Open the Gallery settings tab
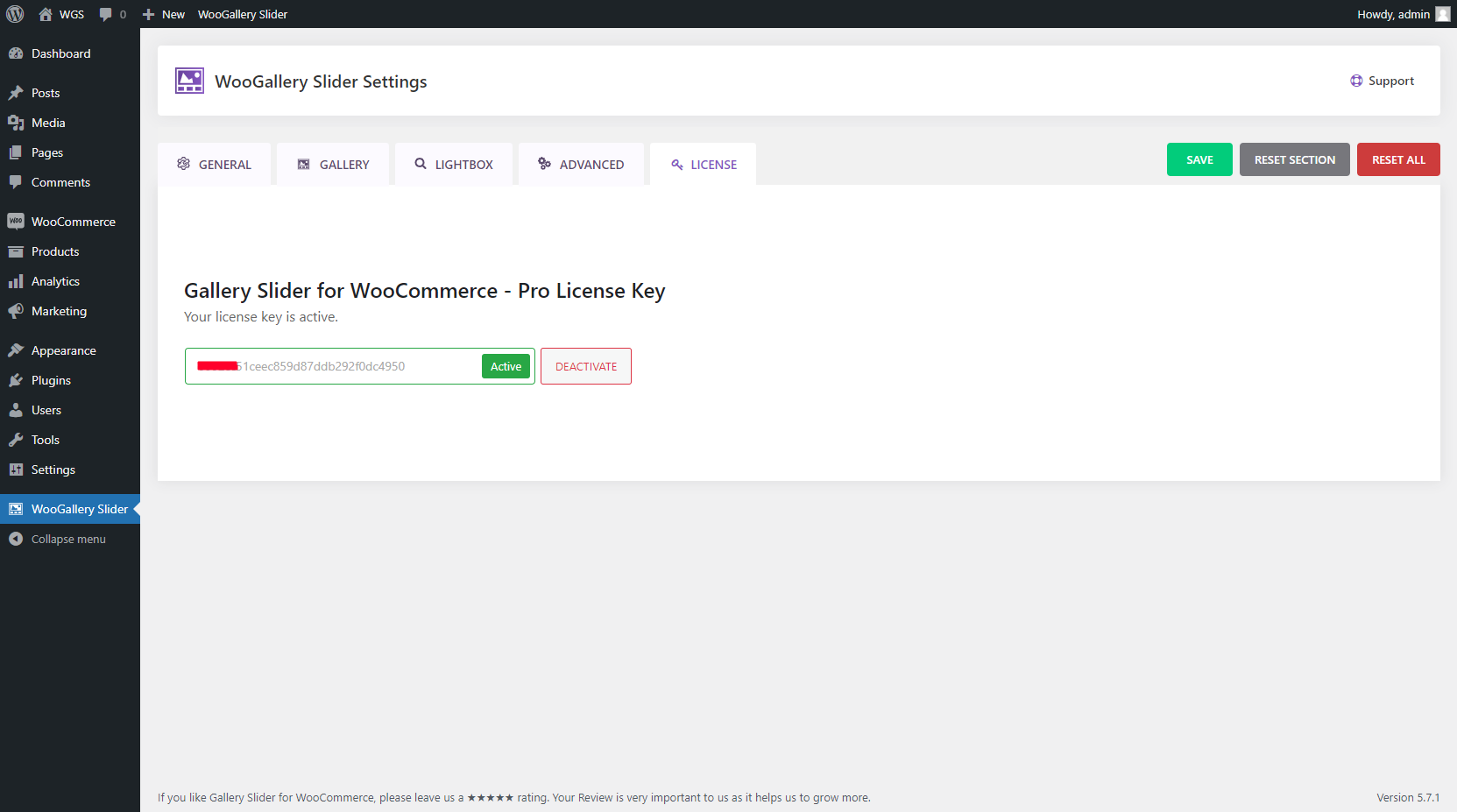The width and height of the screenshot is (1457, 812). 333,165
